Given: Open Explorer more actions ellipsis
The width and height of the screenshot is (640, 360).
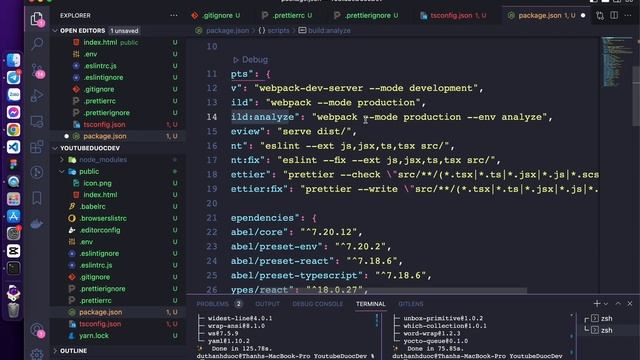Looking at the screenshot, I should point(174,16).
